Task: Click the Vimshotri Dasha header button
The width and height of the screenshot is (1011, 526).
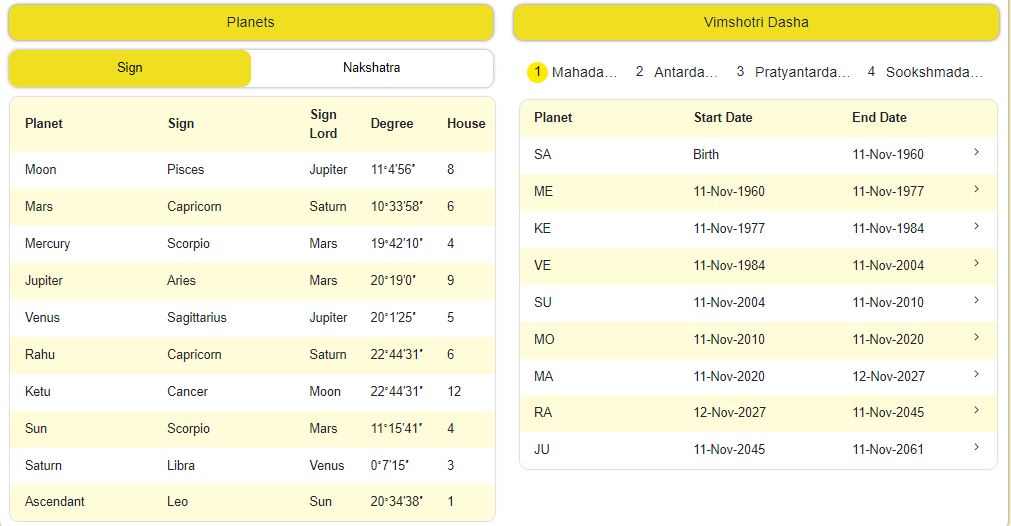Action: (x=756, y=22)
